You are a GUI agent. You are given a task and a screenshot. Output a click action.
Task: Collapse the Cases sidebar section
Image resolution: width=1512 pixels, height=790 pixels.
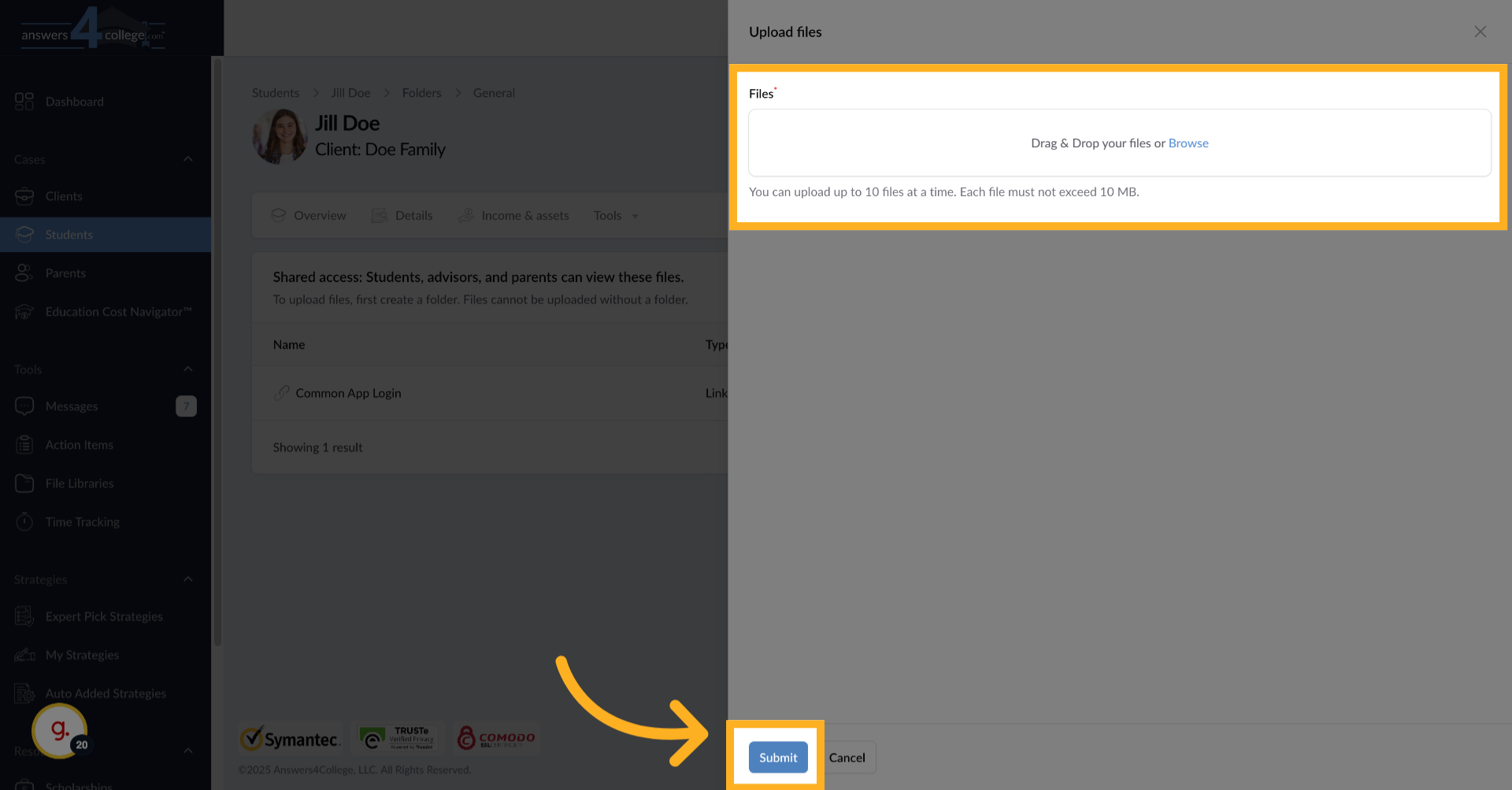(x=187, y=158)
